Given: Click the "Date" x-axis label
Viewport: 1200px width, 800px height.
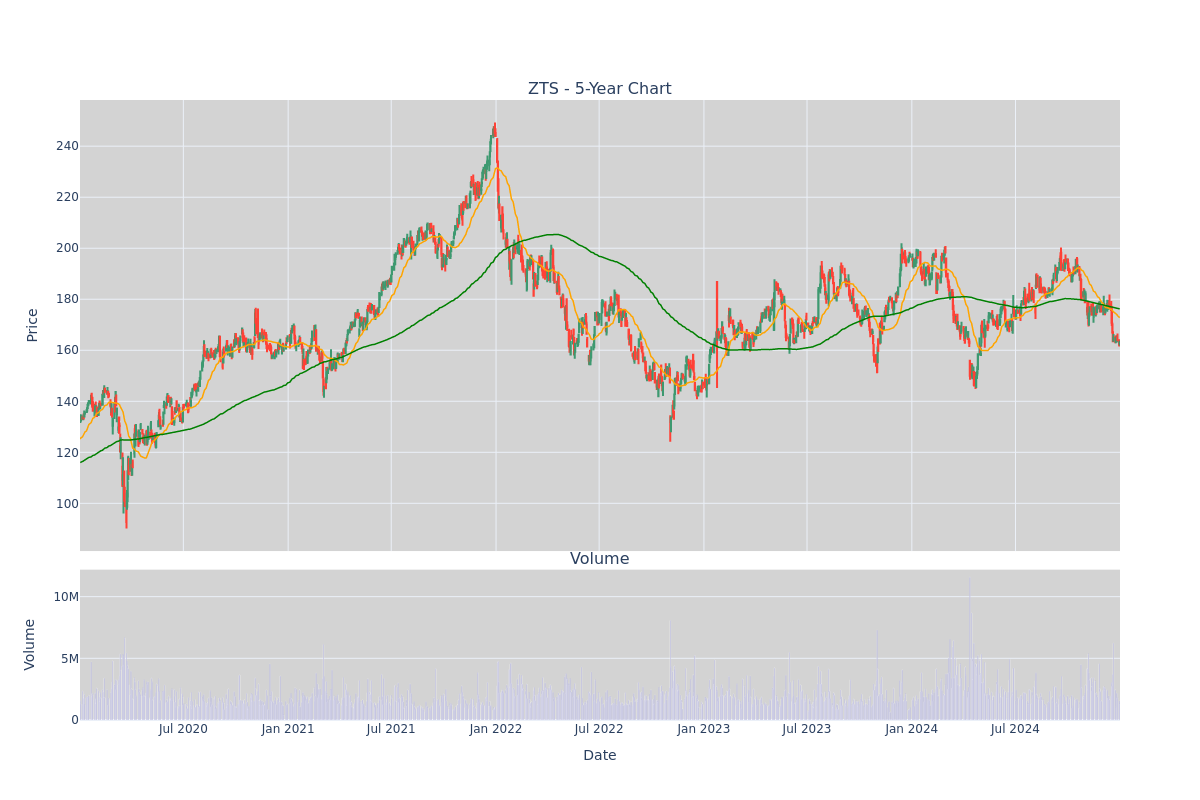Looking at the screenshot, I should [600, 756].
